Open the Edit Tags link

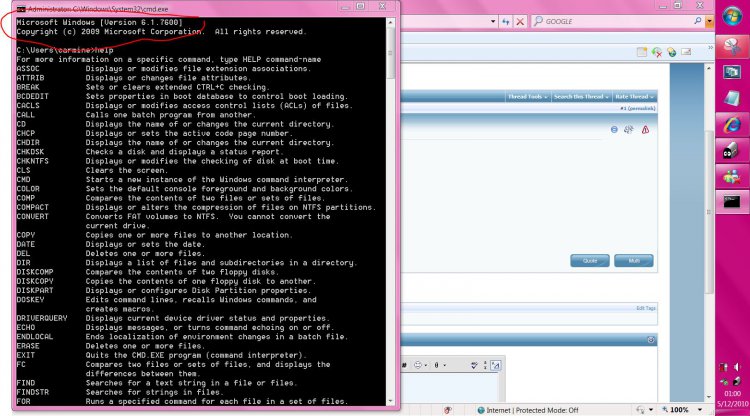[x=645, y=308]
